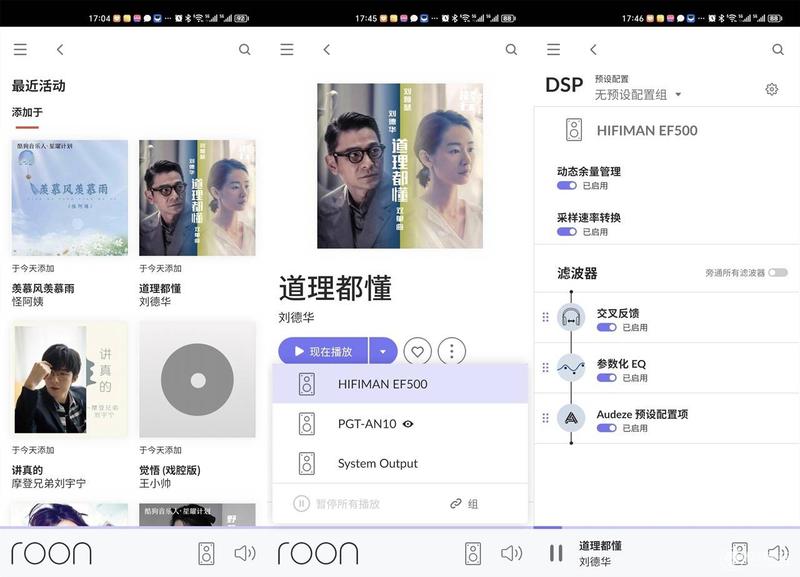Select System Output zone
Viewport: 800px width, 577px height.
click(400, 463)
